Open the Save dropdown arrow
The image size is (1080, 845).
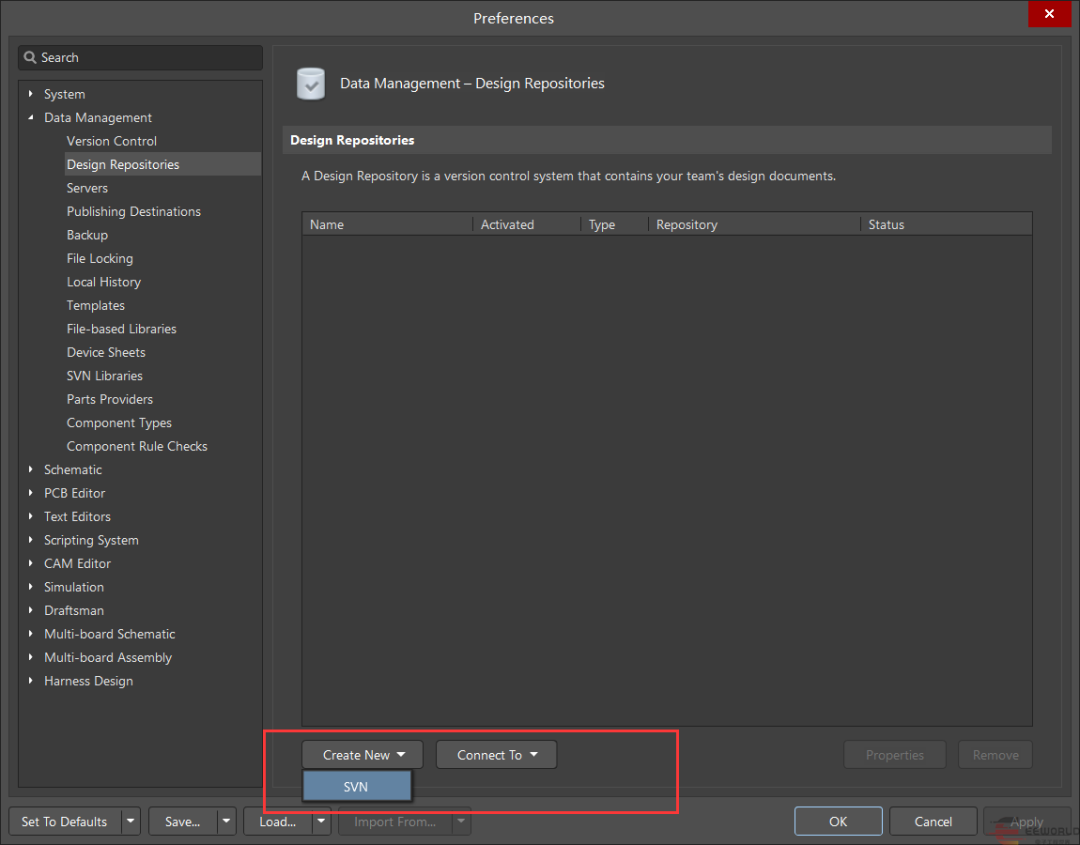pyautogui.click(x=226, y=822)
